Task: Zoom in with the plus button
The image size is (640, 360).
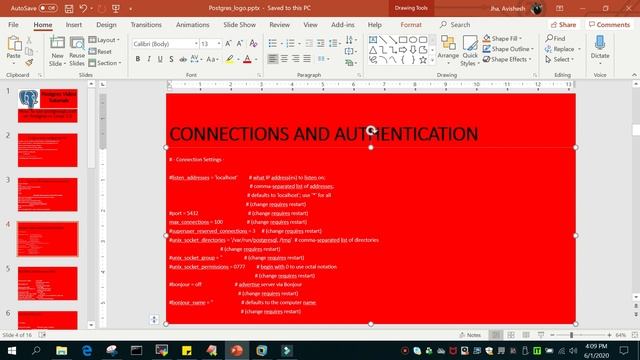Action: [x=609, y=335]
